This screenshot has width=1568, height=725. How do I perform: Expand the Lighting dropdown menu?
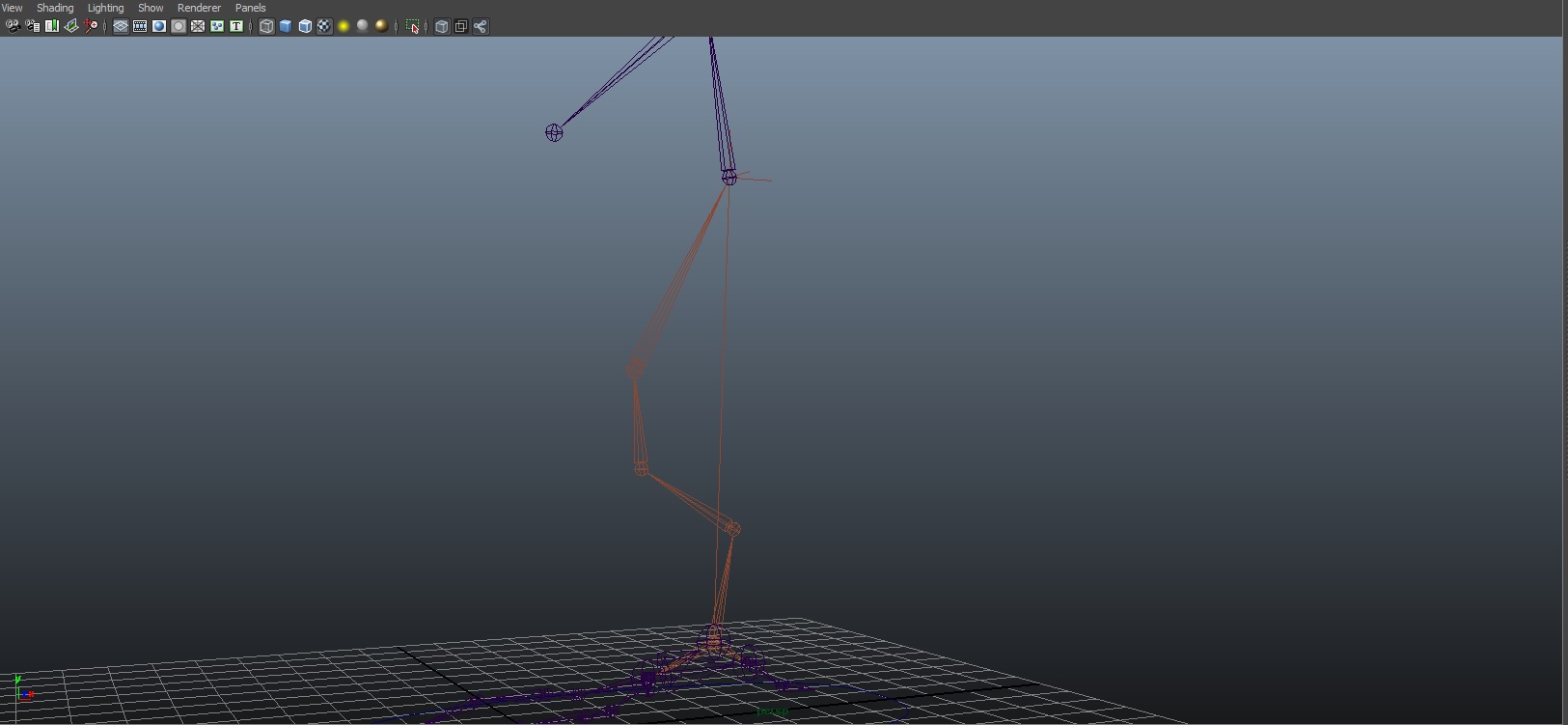point(105,8)
